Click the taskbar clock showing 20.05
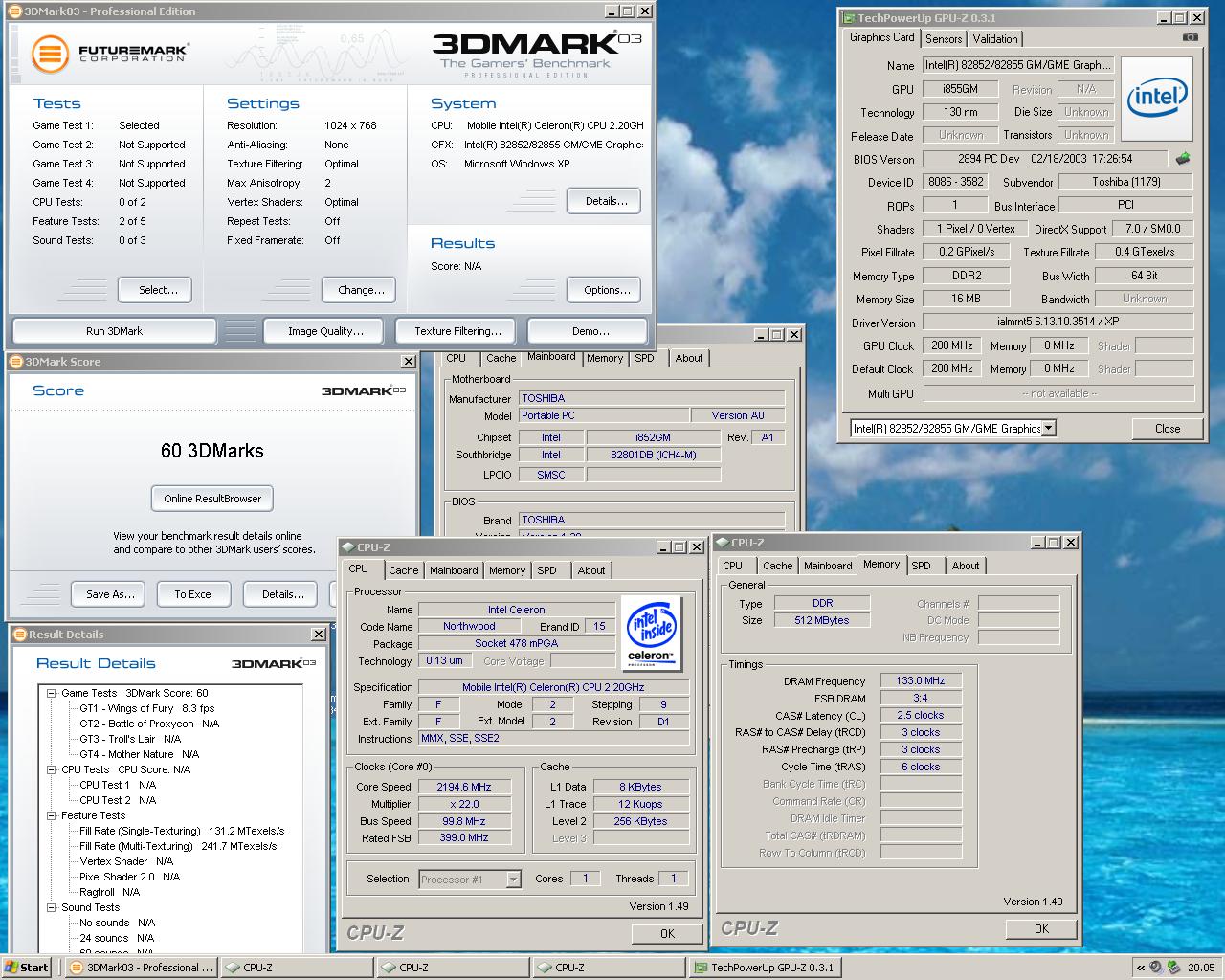This screenshot has width=1225, height=980. coord(1201,968)
